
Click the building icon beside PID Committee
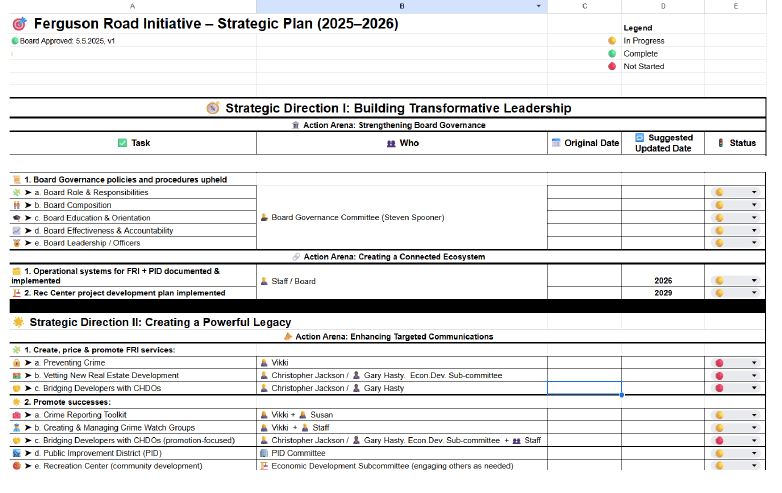pos(264,452)
